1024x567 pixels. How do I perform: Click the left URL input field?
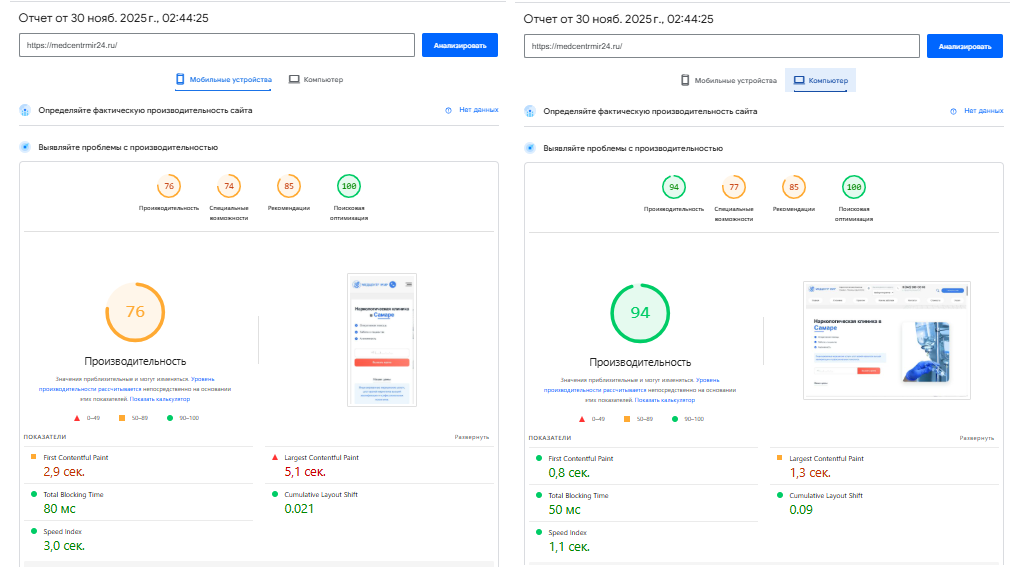pos(217,45)
